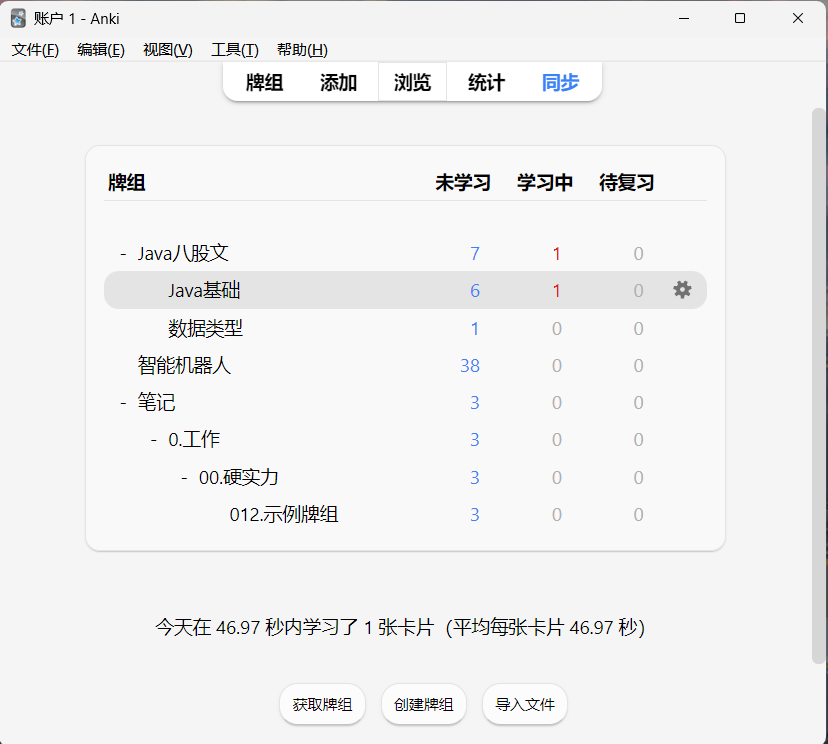Open the 文件(F) menu
Image resolution: width=828 pixels, height=744 pixels.
[35, 50]
